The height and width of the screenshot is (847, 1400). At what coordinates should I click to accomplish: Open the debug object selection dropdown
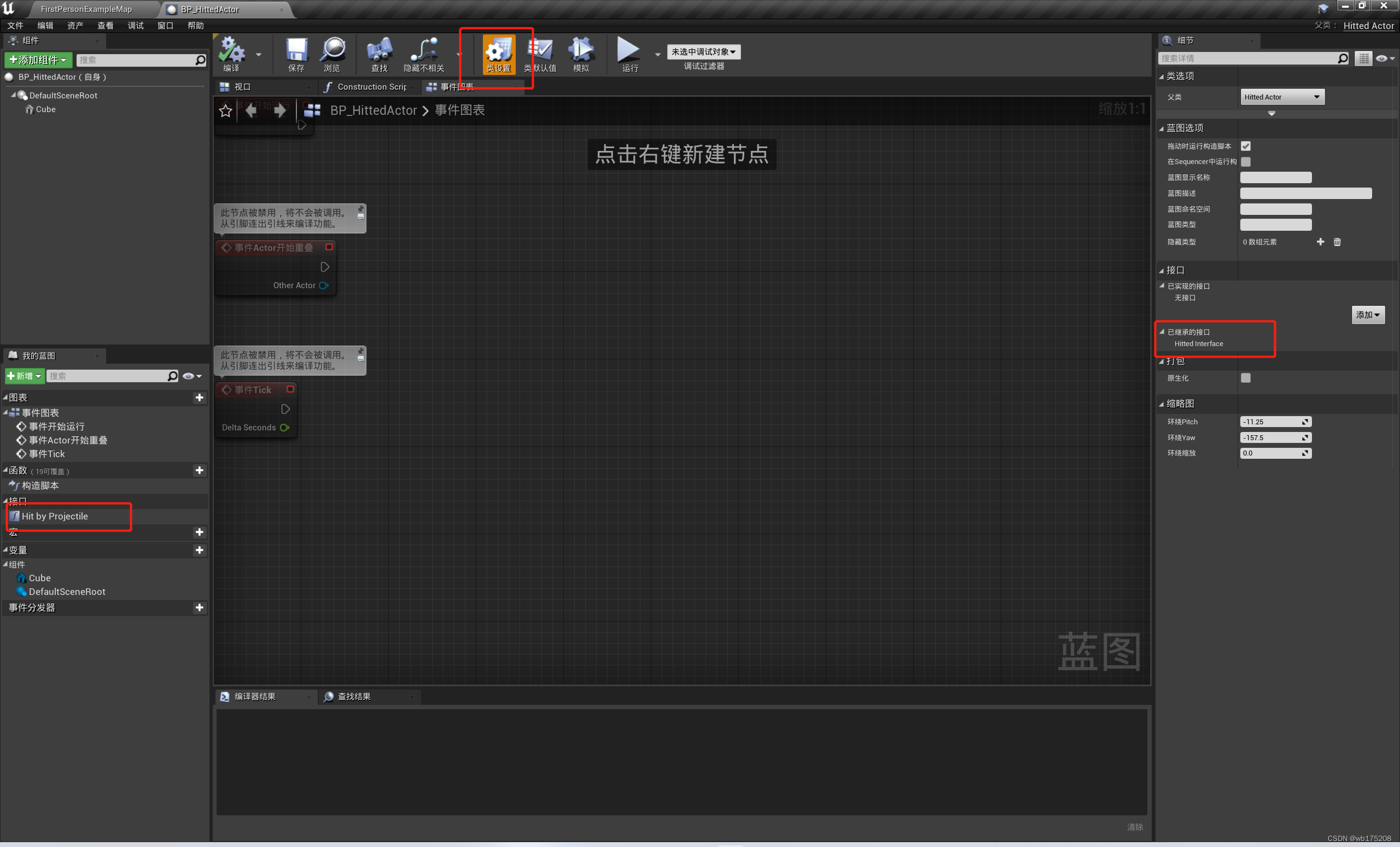(x=703, y=52)
